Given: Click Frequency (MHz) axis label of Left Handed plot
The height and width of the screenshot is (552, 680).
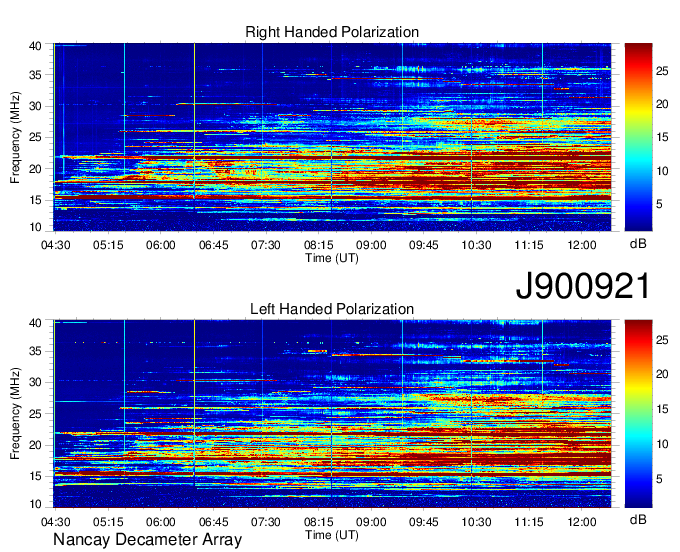Looking at the screenshot, I should coord(15,414).
